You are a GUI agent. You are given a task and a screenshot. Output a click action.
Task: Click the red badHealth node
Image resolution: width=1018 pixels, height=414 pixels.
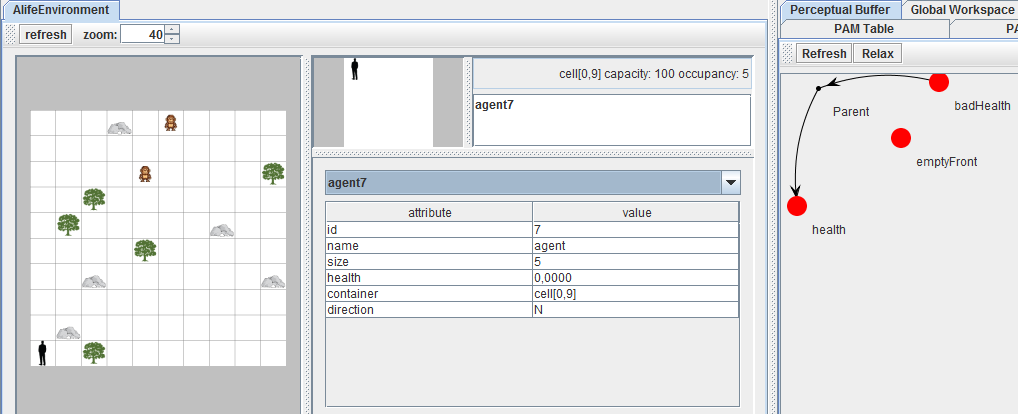click(x=938, y=82)
